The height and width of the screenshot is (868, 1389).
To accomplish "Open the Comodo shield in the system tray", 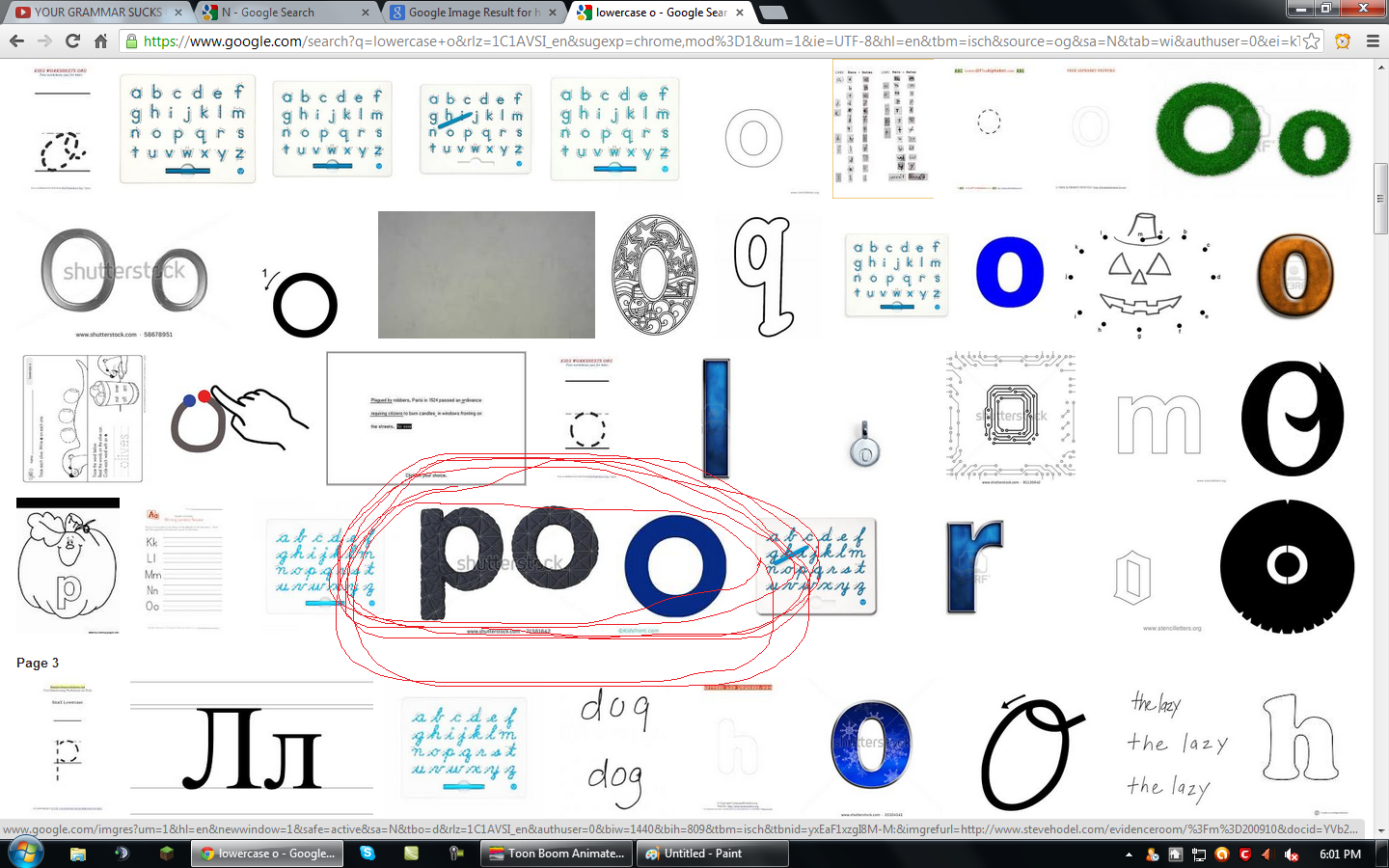I will (x=1244, y=854).
